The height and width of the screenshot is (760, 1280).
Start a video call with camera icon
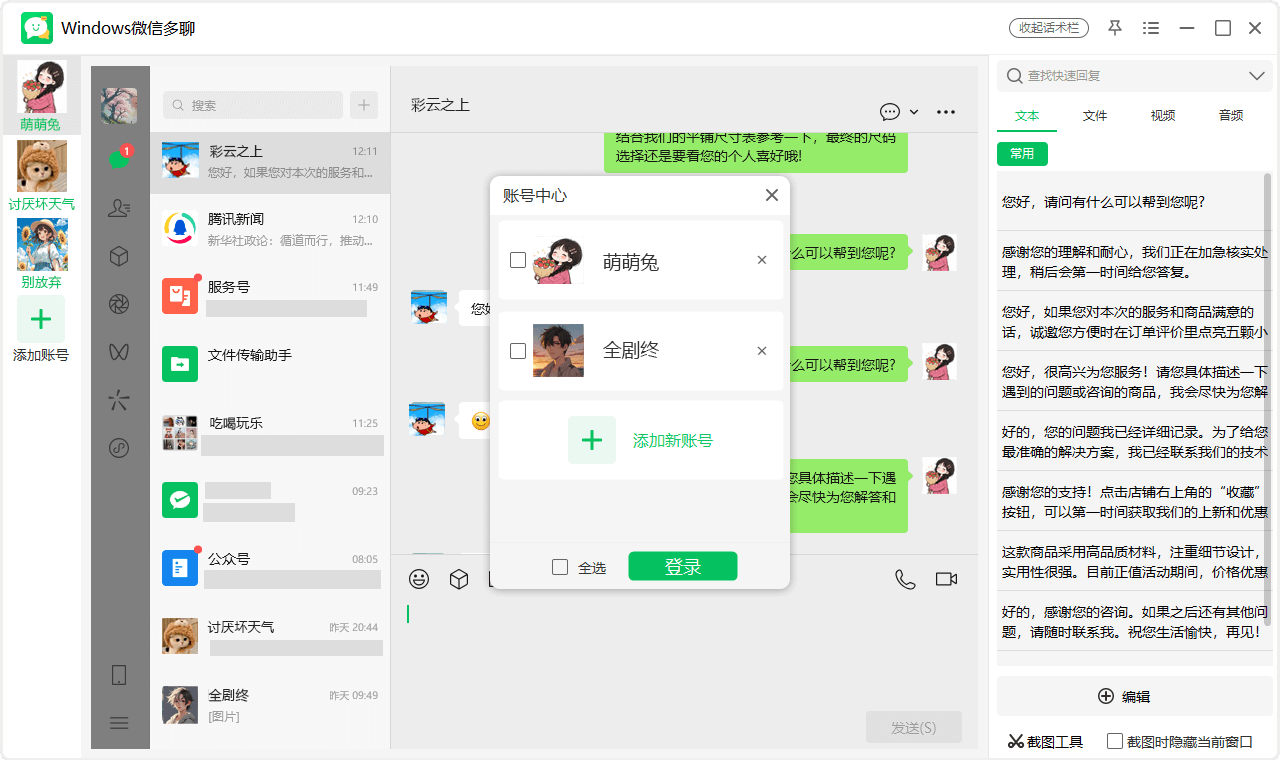946,579
